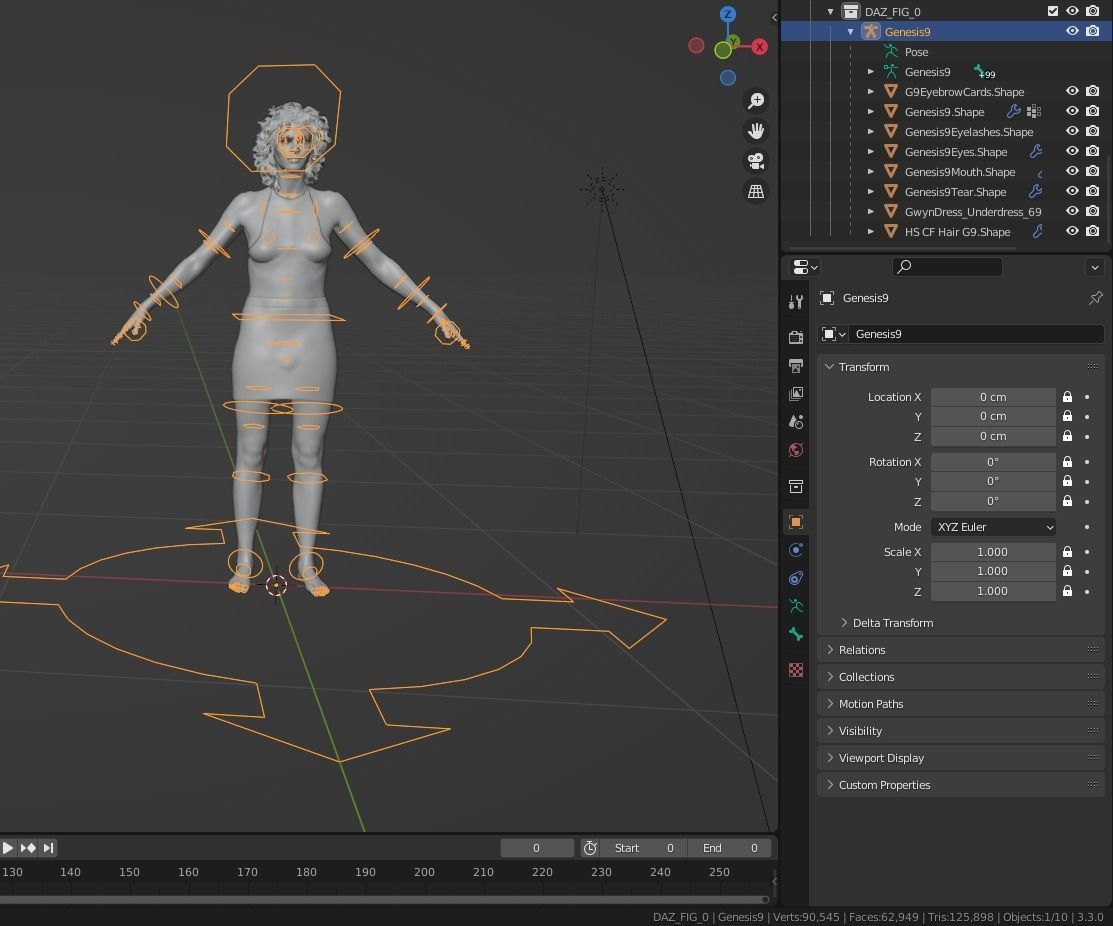Viewport: 1113px width, 926px height.
Task: Click the green Y axis gizmo
Action: click(x=723, y=50)
